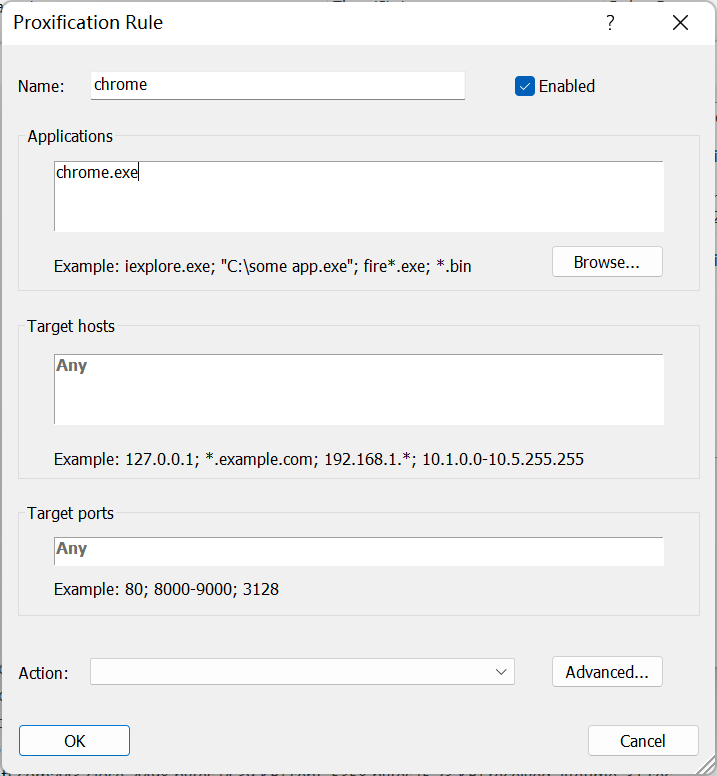
Task: Focus the Target hosts Any field
Action: tap(359, 389)
